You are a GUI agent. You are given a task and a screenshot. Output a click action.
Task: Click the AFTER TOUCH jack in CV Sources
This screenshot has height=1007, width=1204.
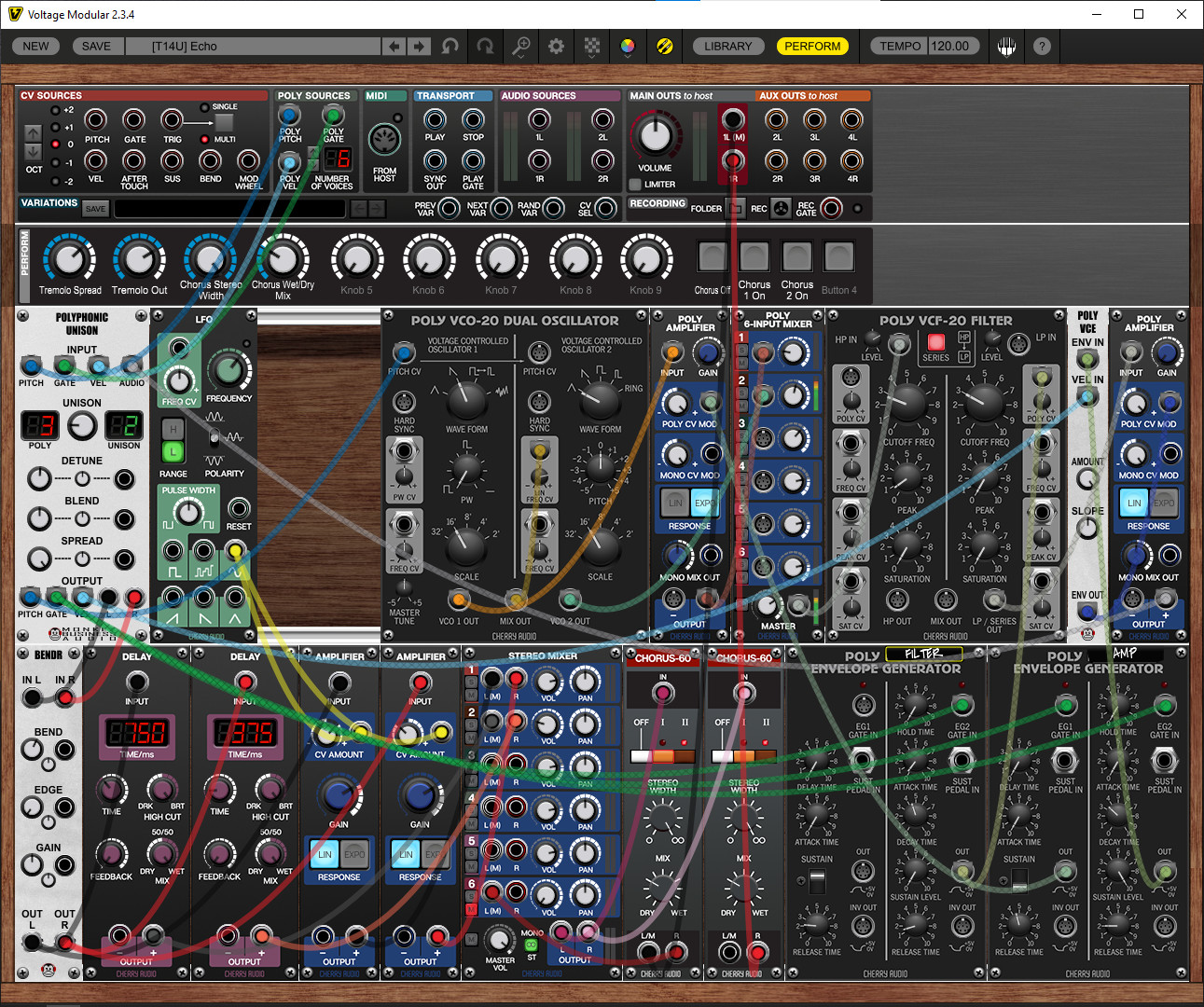tap(134, 160)
